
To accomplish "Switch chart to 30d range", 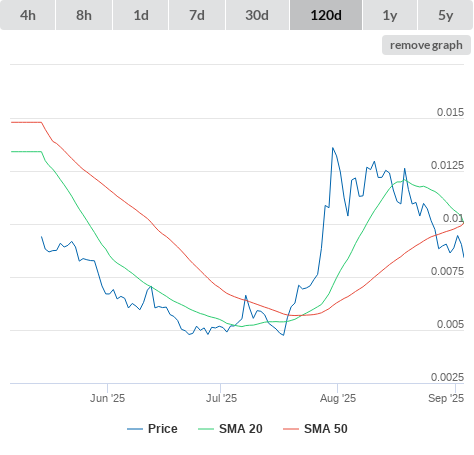I will (257, 15).
